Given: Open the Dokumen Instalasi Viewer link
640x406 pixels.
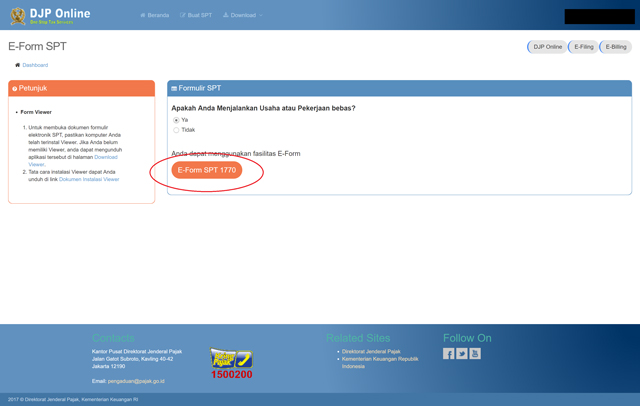Looking at the screenshot, I should [89, 179].
